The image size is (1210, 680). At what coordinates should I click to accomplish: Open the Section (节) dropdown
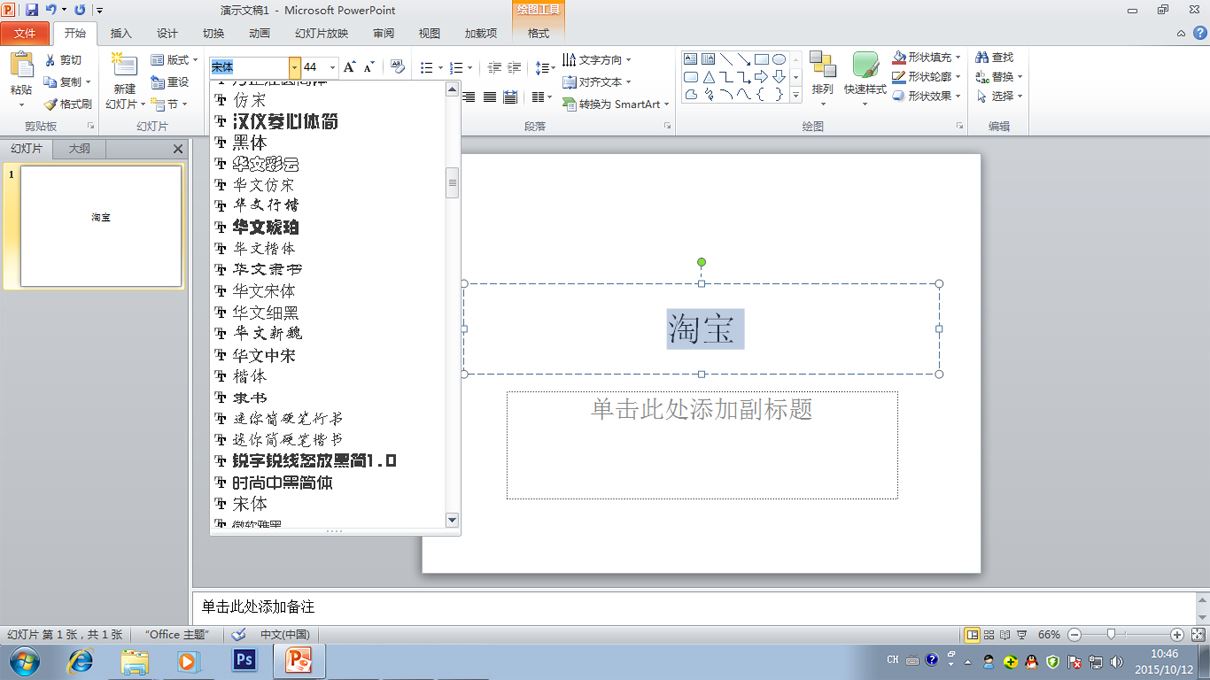tap(170, 104)
